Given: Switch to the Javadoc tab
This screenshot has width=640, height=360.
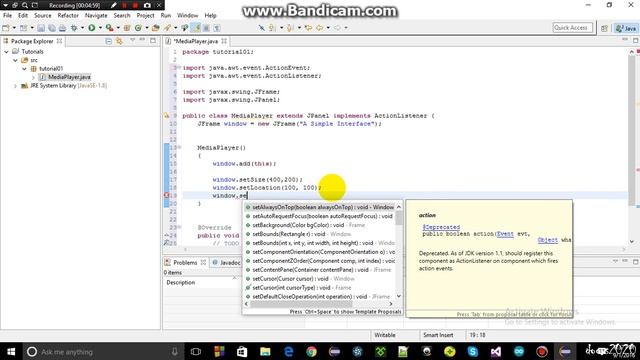Looking at the screenshot, I should (x=227, y=262).
